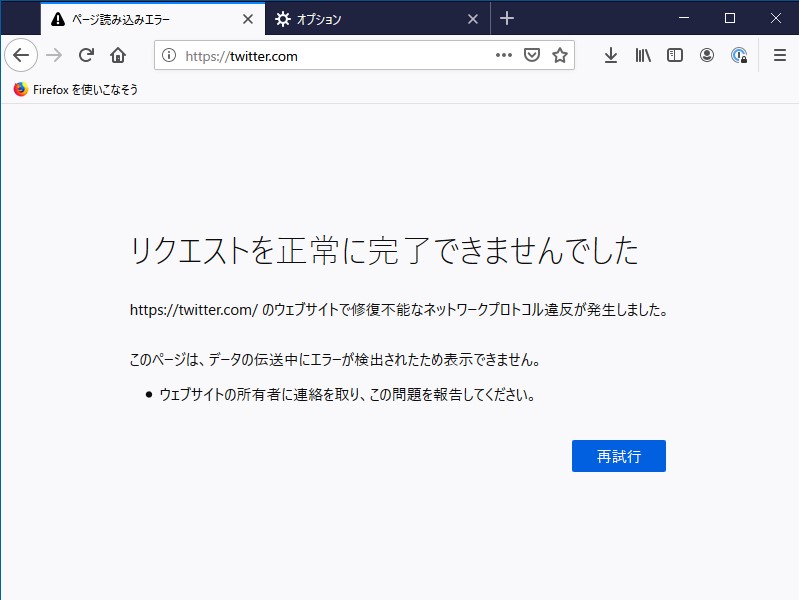Click the forward navigation arrow
This screenshot has height=600, width=799.
54,55
